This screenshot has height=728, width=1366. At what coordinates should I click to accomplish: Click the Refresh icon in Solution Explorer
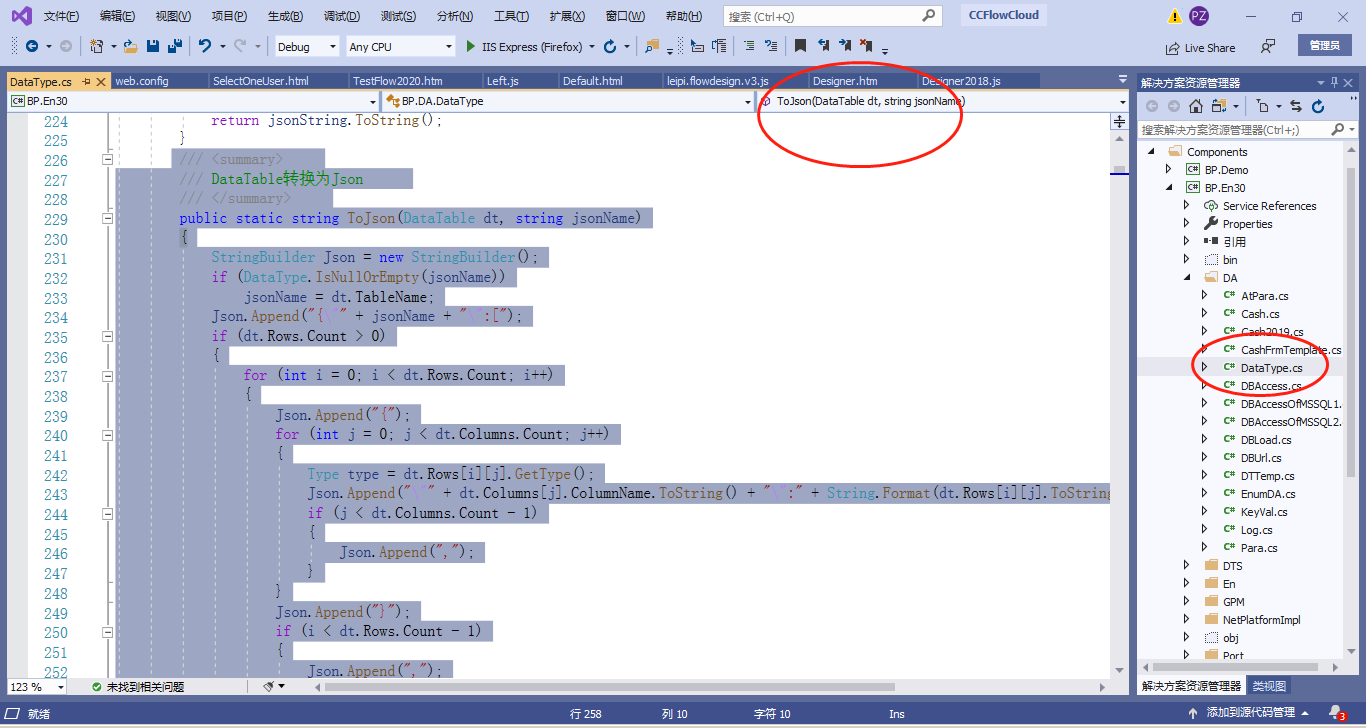1319,105
